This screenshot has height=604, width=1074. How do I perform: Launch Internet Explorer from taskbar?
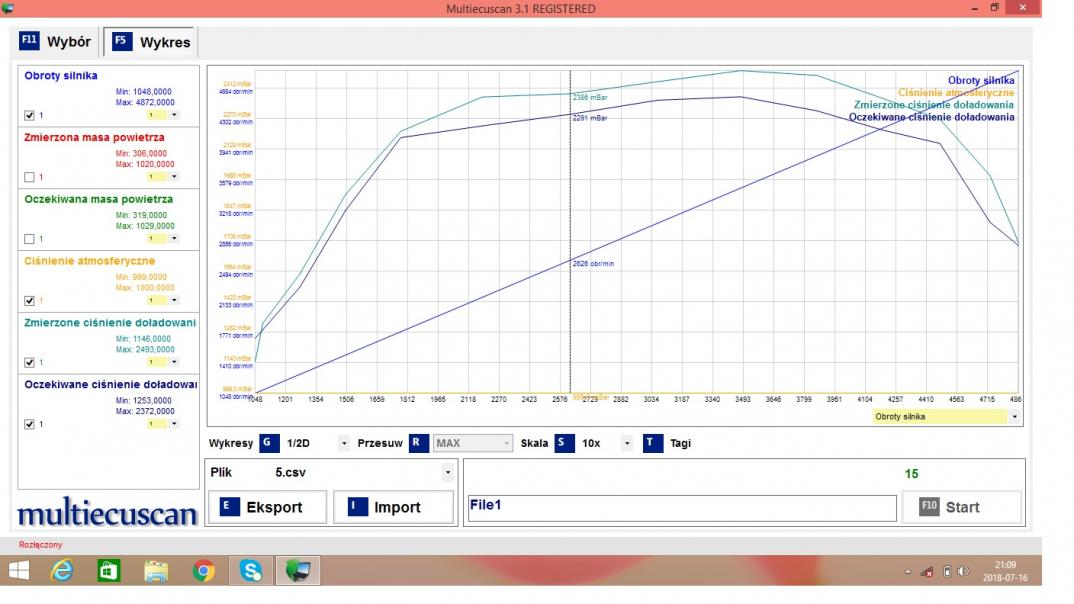click(x=62, y=570)
